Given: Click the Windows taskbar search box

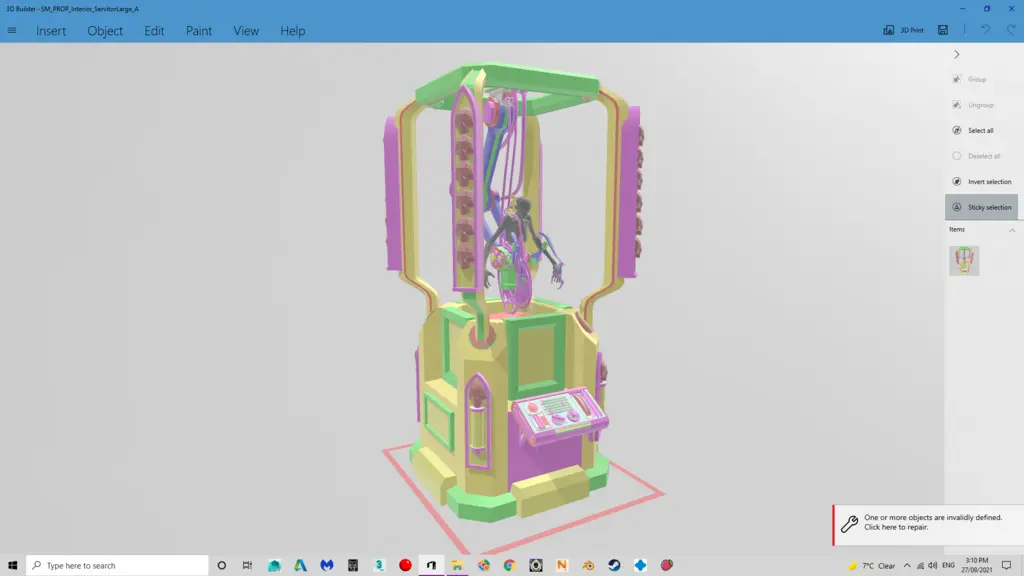Looking at the screenshot, I should (x=118, y=565).
